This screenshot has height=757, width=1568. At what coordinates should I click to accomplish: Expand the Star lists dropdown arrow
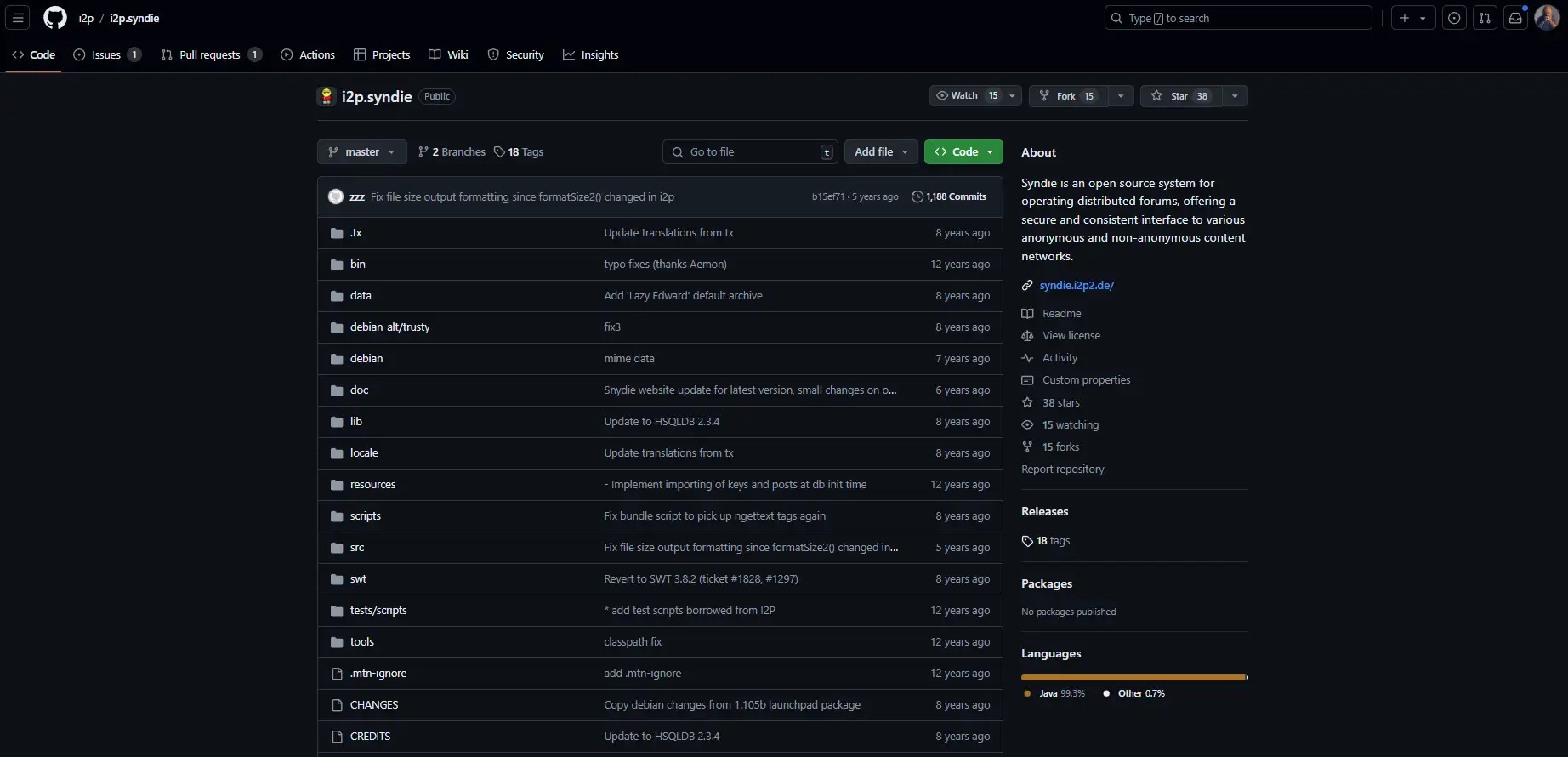tap(1235, 96)
